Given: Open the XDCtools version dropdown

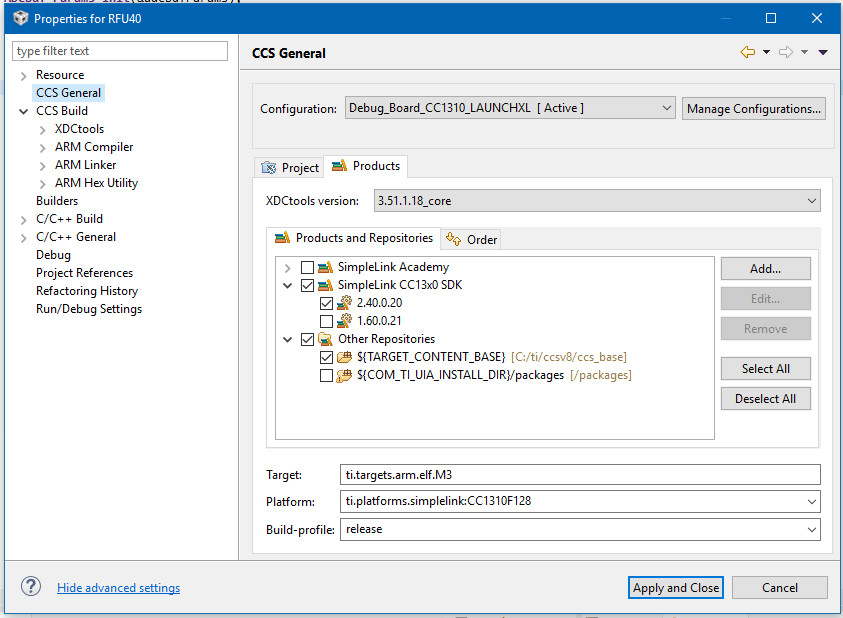Looking at the screenshot, I should pos(597,201).
